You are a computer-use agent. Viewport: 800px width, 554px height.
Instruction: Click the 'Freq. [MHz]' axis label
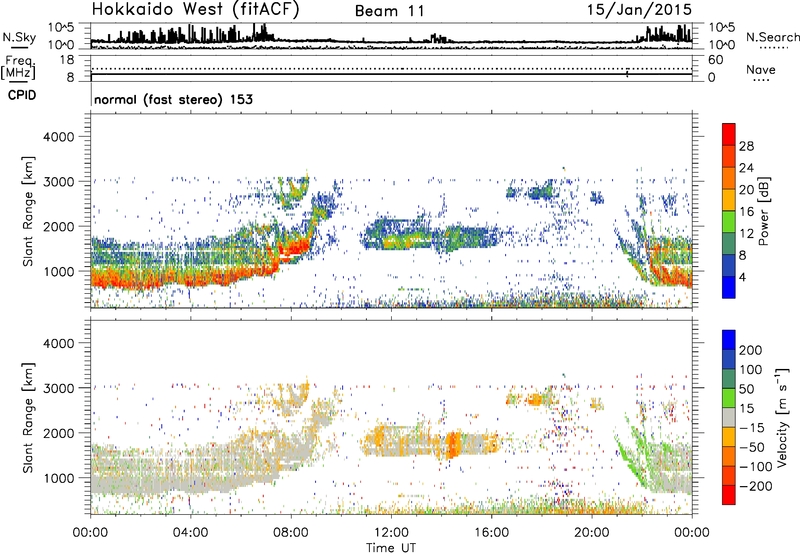pos(18,68)
